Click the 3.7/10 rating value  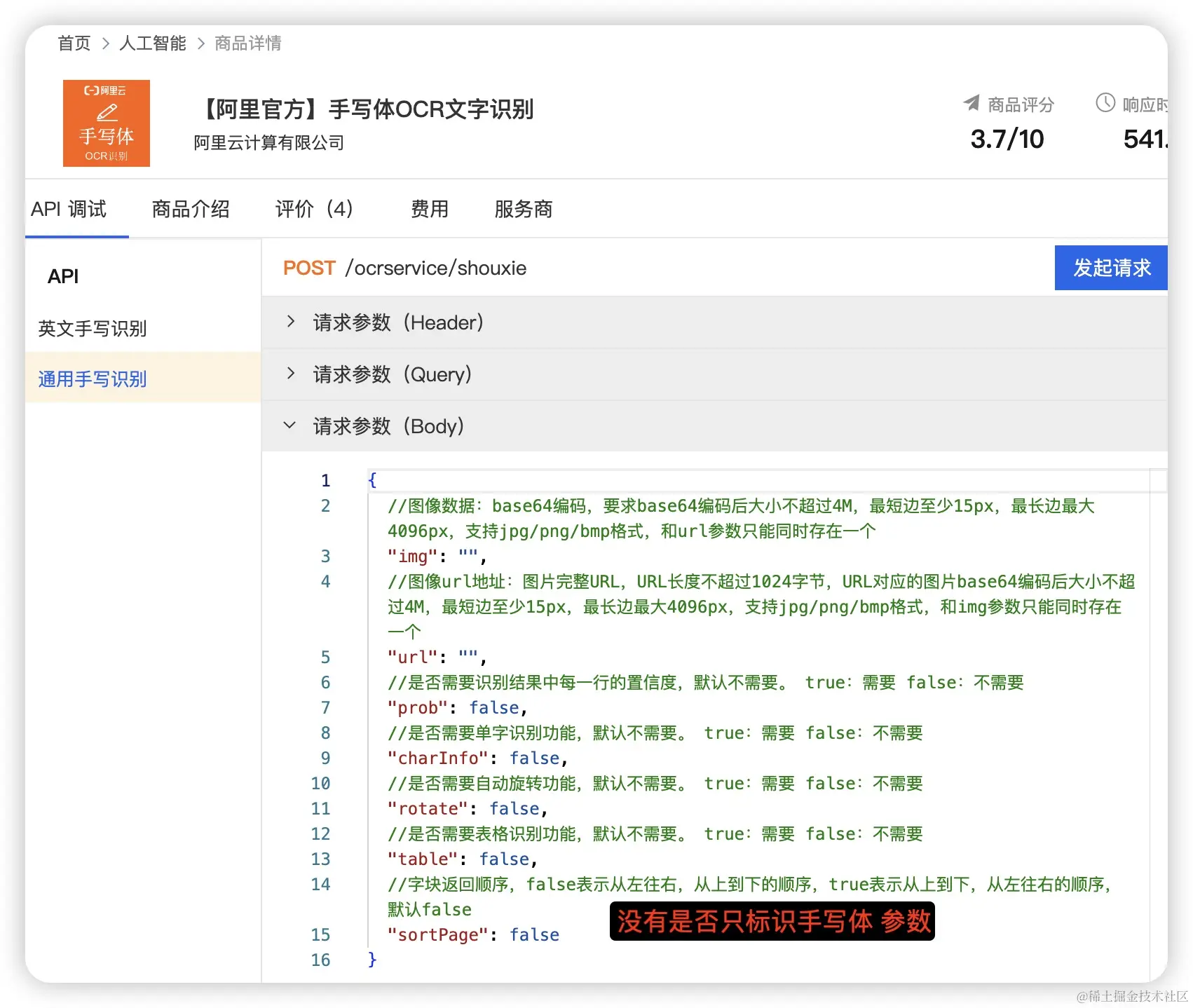pos(1007,139)
